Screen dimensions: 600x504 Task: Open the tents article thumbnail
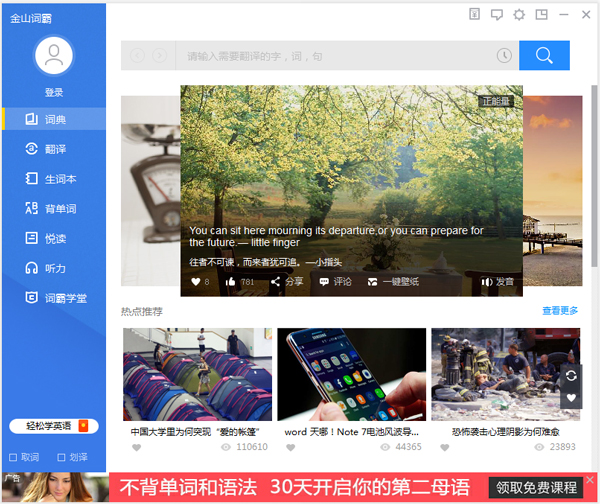pyautogui.click(x=197, y=374)
